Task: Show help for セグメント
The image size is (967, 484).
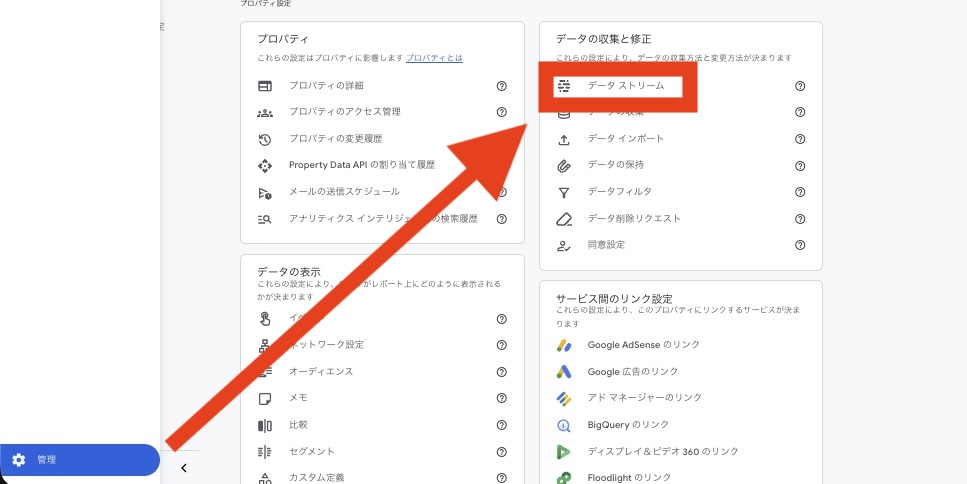Action: pyautogui.click(x=501, y=452)
